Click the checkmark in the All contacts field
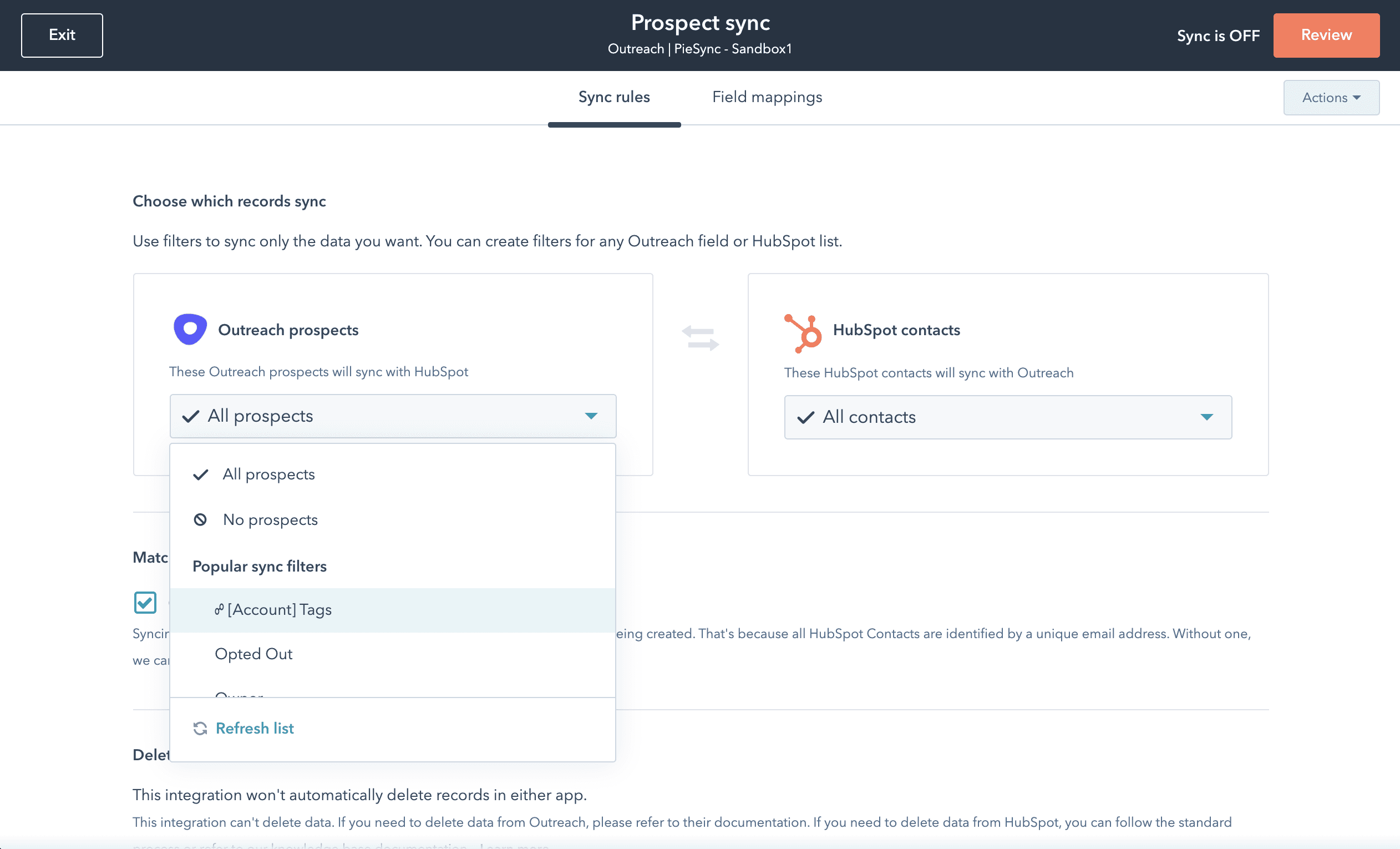This screenshot has width=1400, height=849. coord(806,418)
